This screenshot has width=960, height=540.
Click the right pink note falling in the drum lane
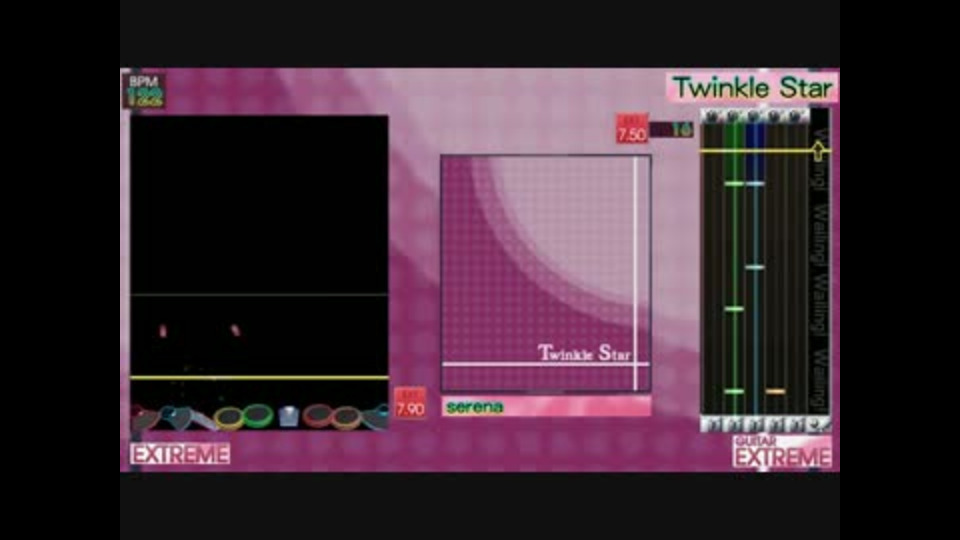pos(235,331)
